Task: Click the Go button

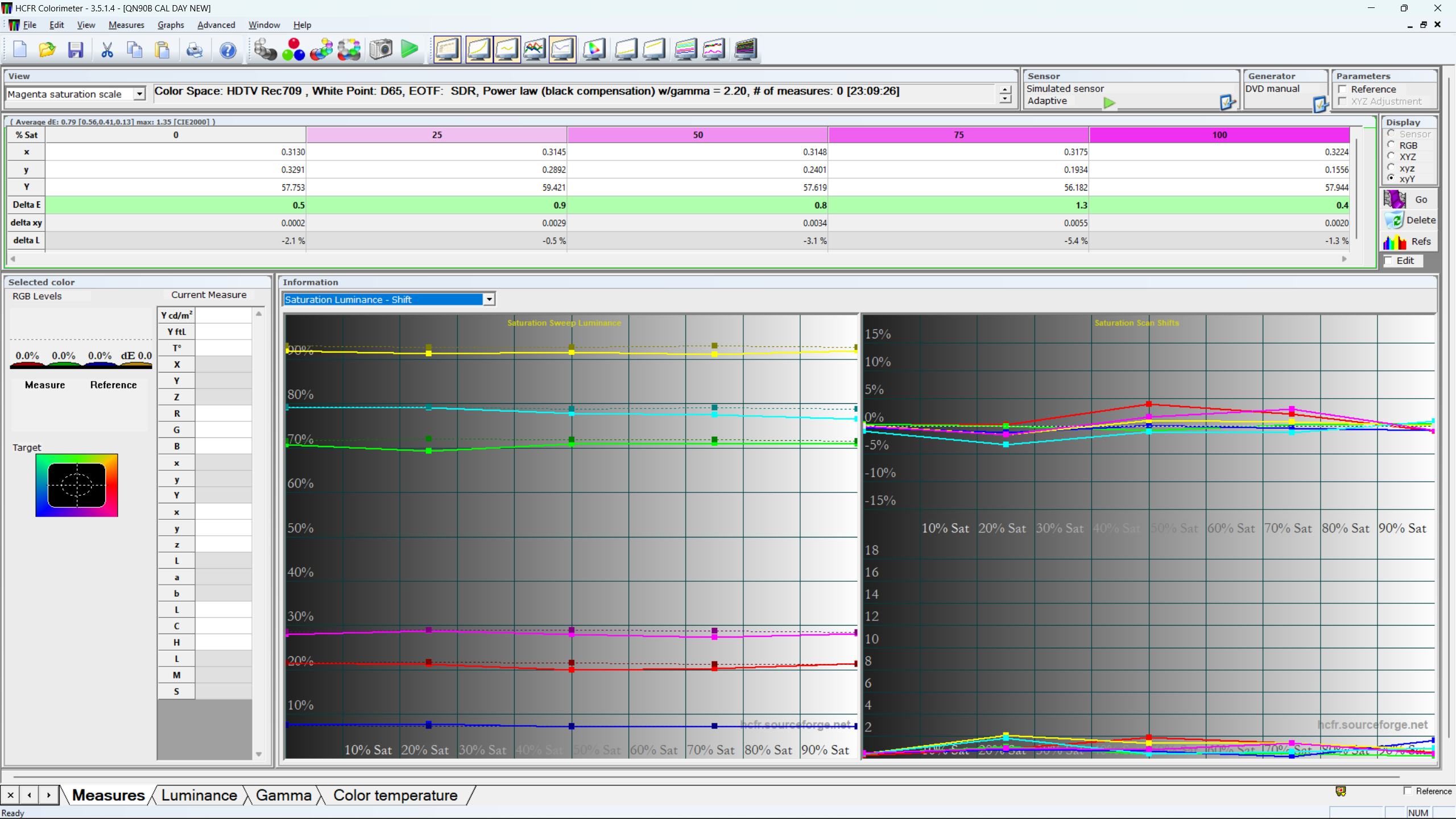Action: coord(1409,200)
